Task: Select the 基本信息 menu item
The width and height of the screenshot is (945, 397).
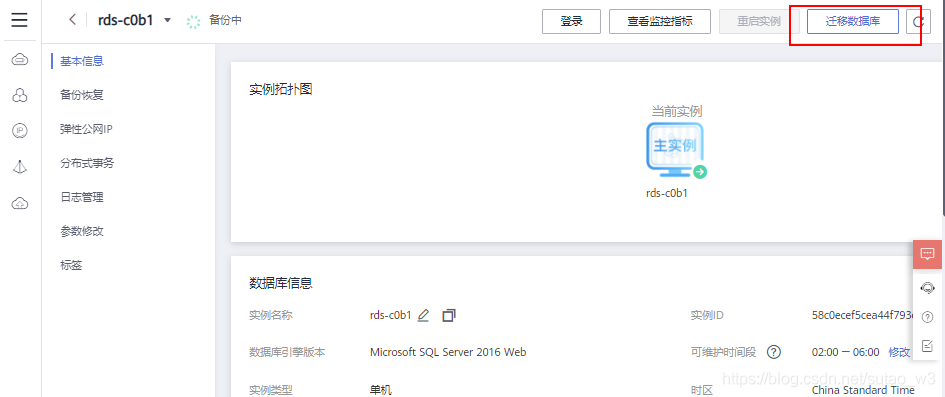Action: (x=82, y=60)
